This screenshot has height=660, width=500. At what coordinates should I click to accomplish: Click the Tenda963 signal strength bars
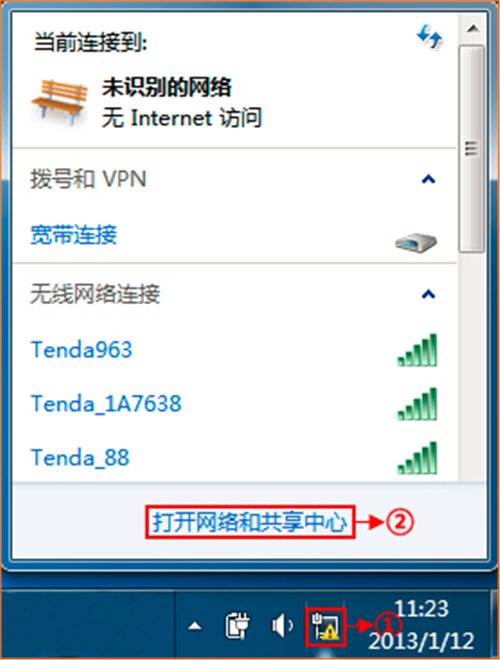[x=417, y=350]
